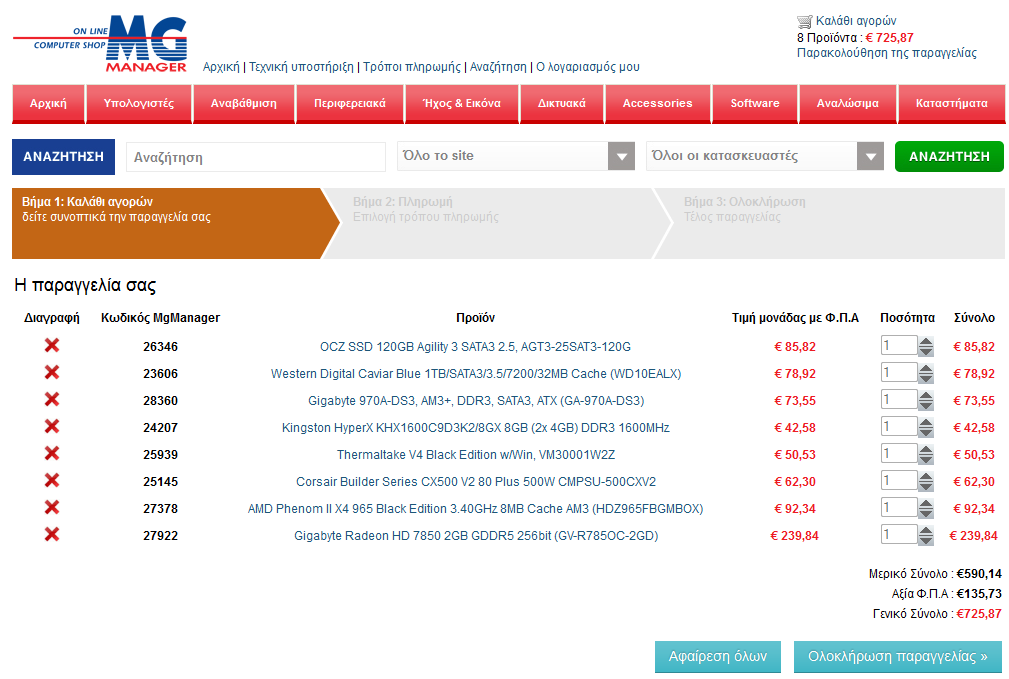This screenshot has width=1009, height=679.
Task: Open the Αναλώσιμα menu tab
Action: pyautogui.click(x=847, y=103)
